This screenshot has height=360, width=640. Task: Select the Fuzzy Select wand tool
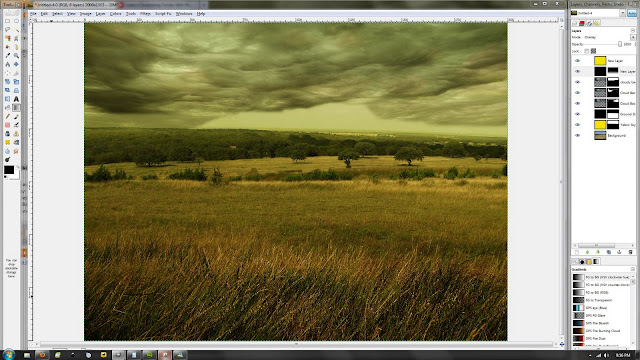coord(16,29)
